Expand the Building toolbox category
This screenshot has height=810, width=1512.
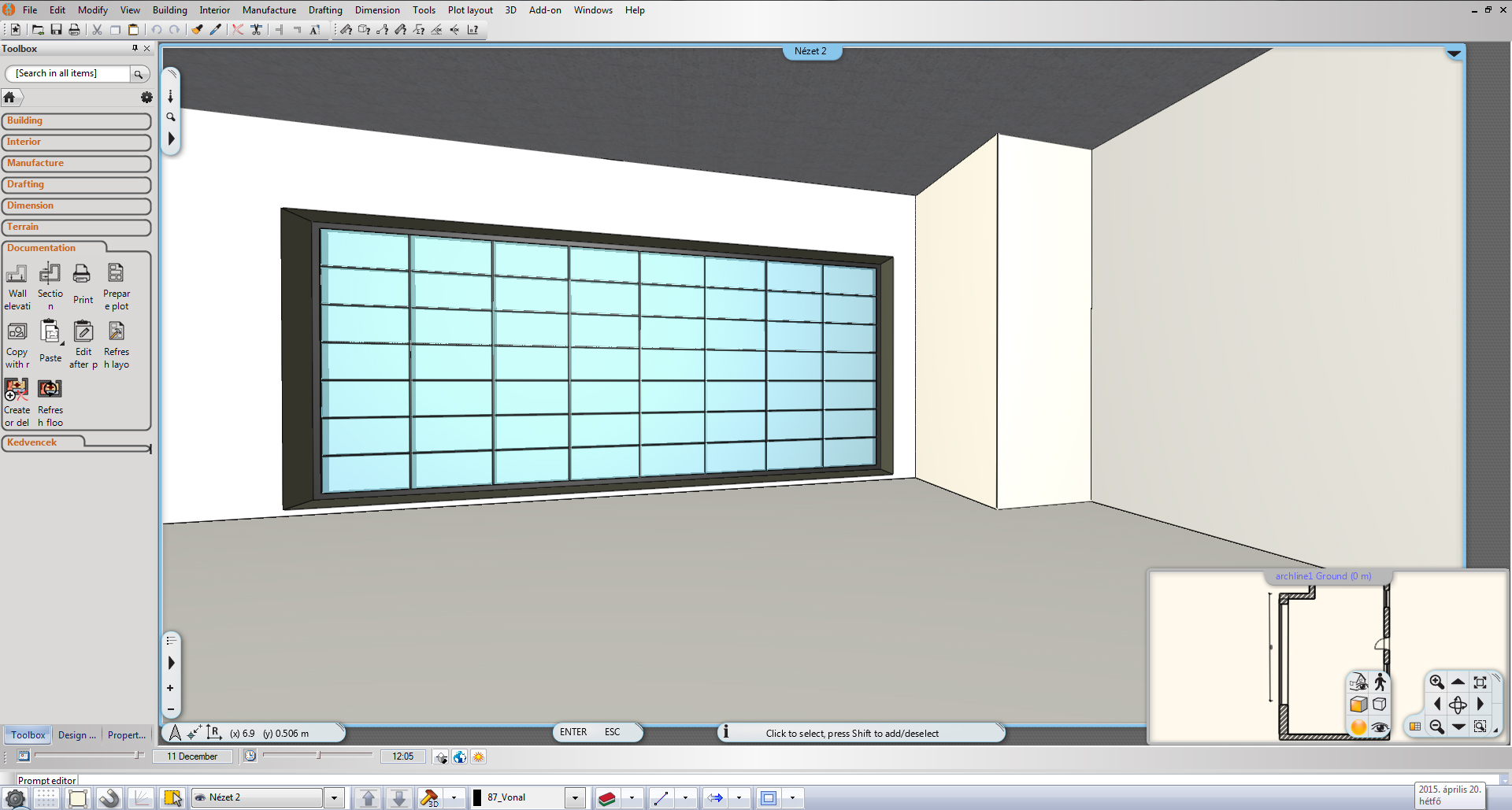[x=76, y=121]
